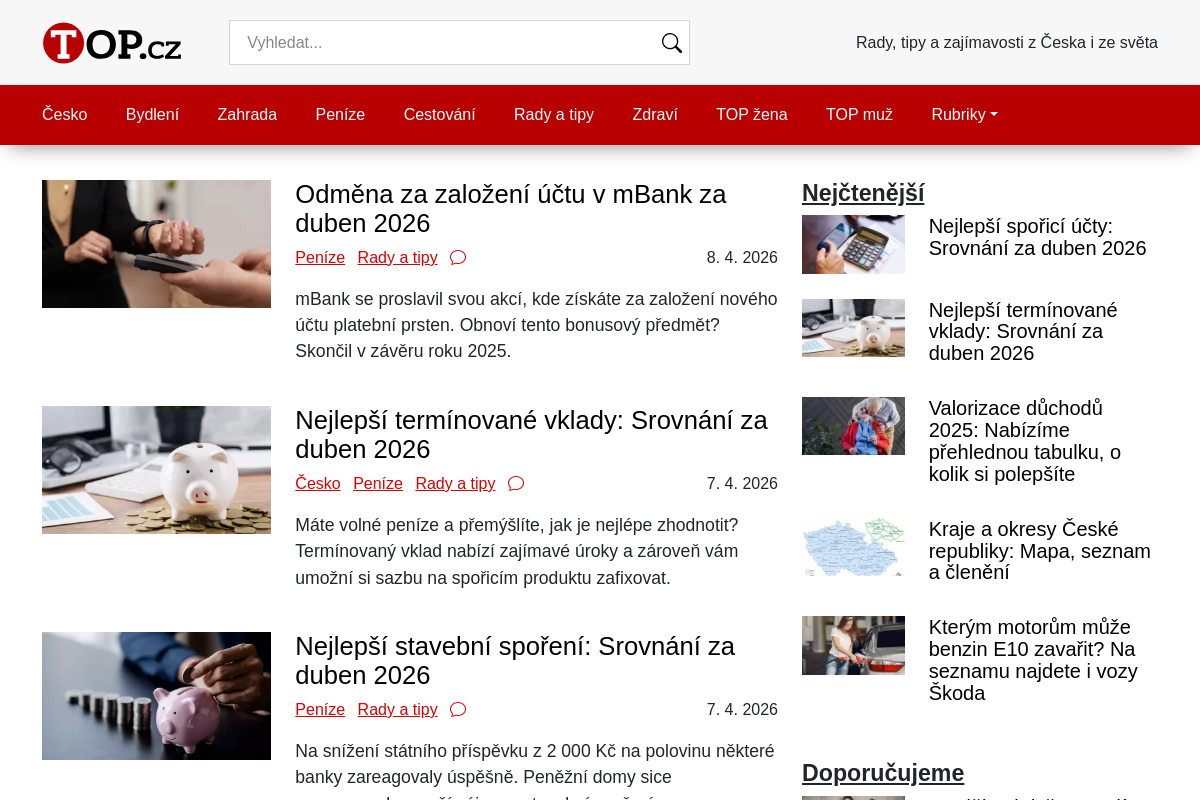Open the "Zdraví" navigation section
Image resolution: width=1200 pixels, height=800 pixels.
coord(654,114)
